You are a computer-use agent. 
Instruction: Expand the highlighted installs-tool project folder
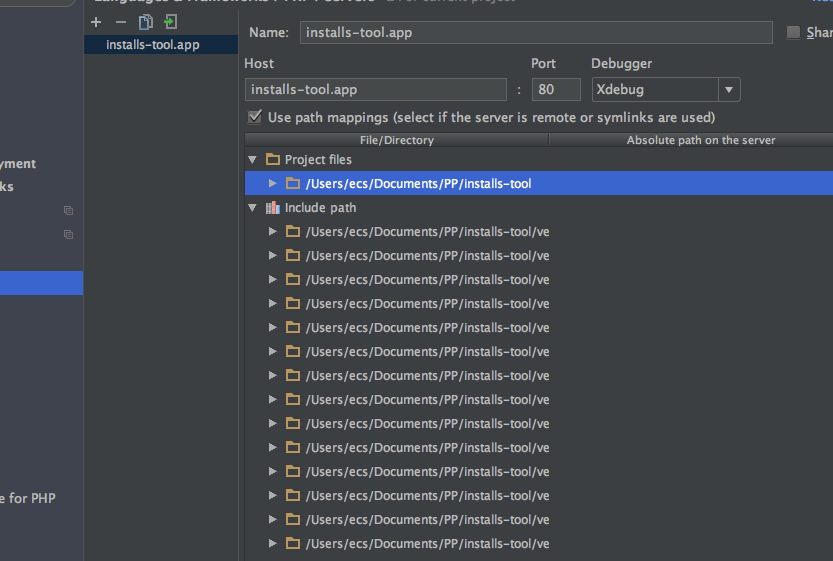273,184
